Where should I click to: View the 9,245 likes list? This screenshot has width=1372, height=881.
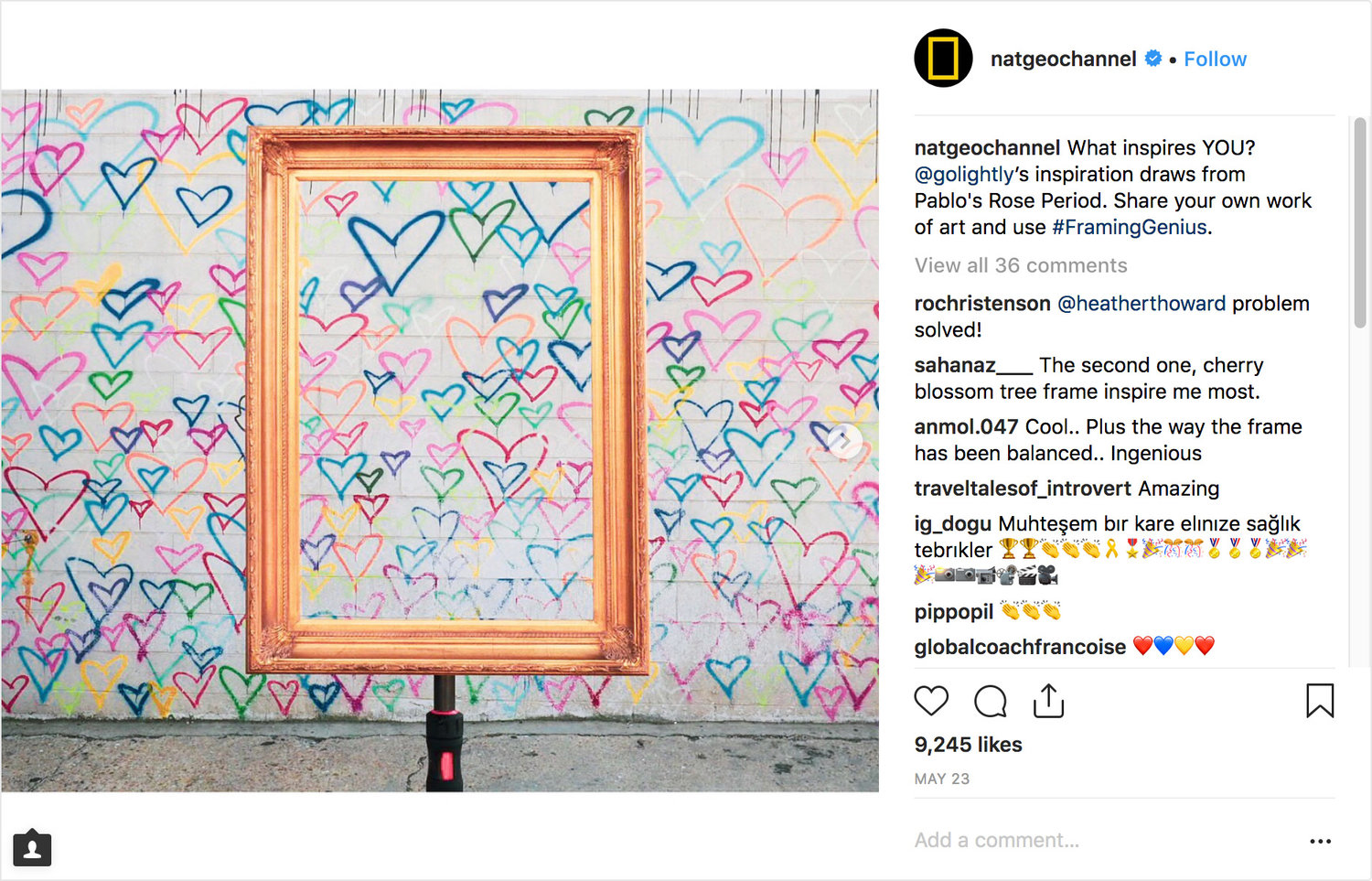click(968, 745)
